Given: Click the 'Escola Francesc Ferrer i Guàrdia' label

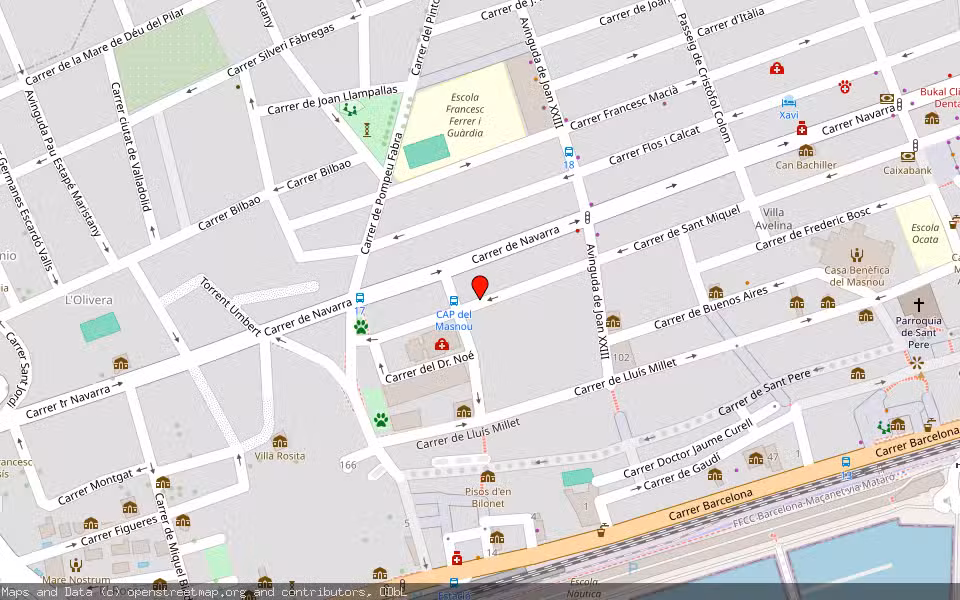Looking at the screenshot, I should [x=465, y=115].
